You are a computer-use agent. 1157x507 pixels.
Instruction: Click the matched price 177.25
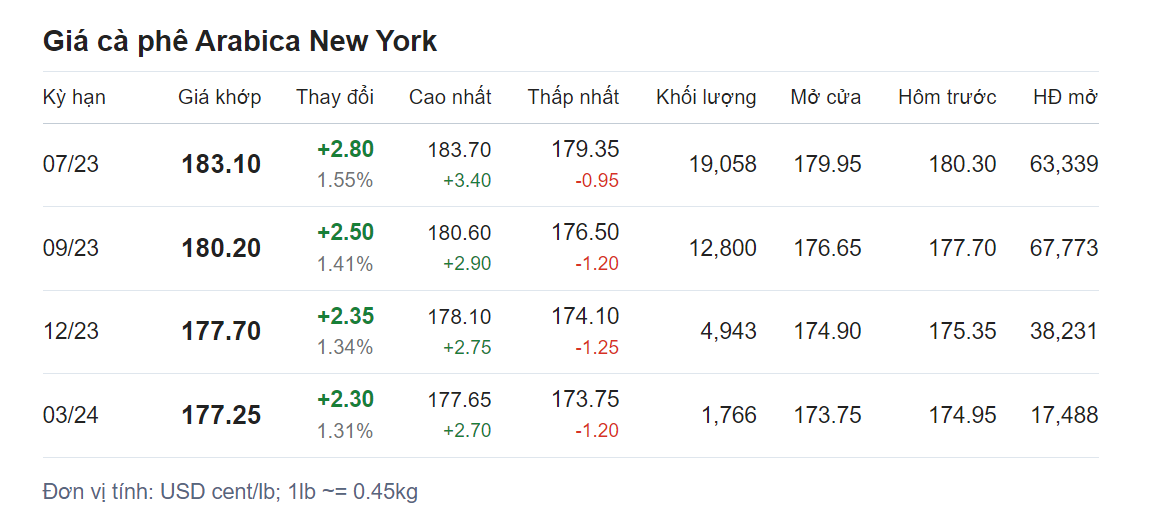(x=221, y=416)
